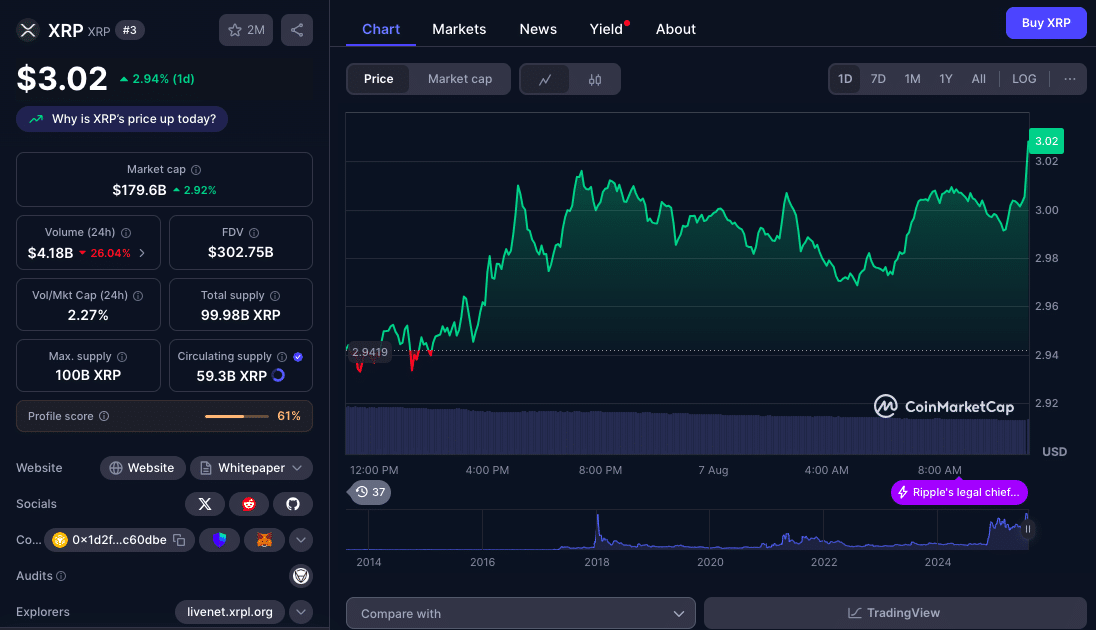
Task: Open livenet.xrpl.org explorer link
Action: [230, 612]
